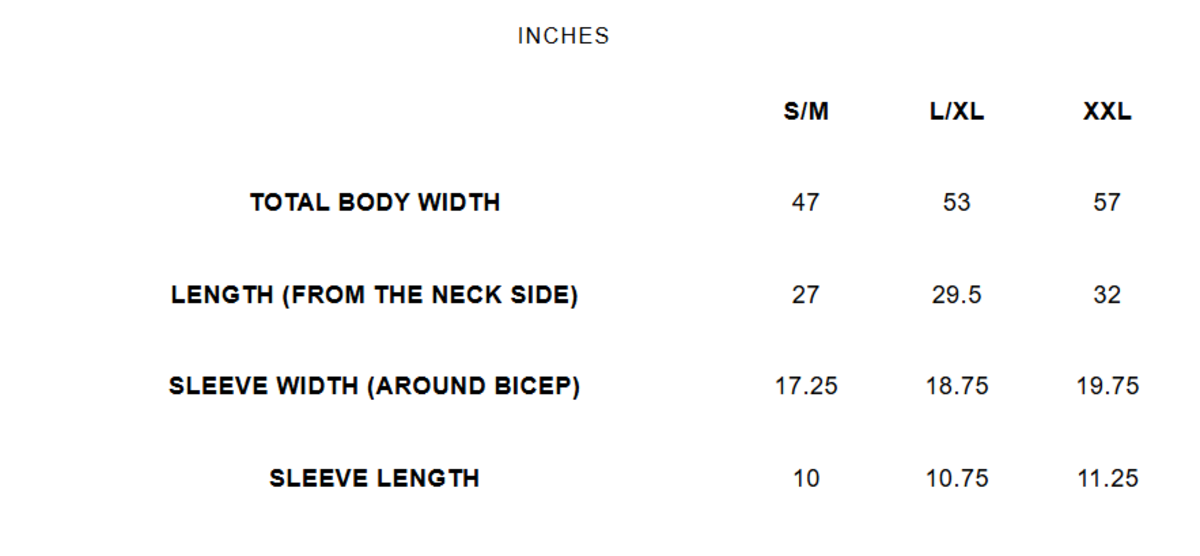Click the SLEEVE WIDTH (AROUND BICEP) label
The width and height of the screenshot is (1200, 556).
tap(375, 386)
